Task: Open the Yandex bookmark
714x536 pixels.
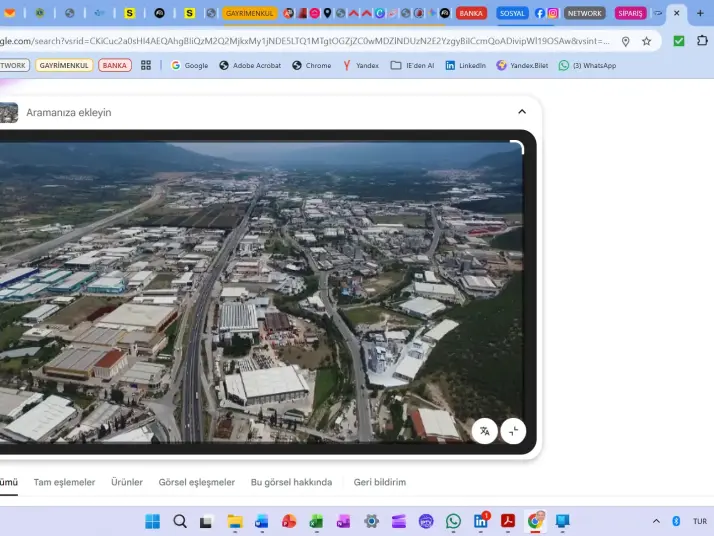Action: pyautogui.click(x=360, y=65)
